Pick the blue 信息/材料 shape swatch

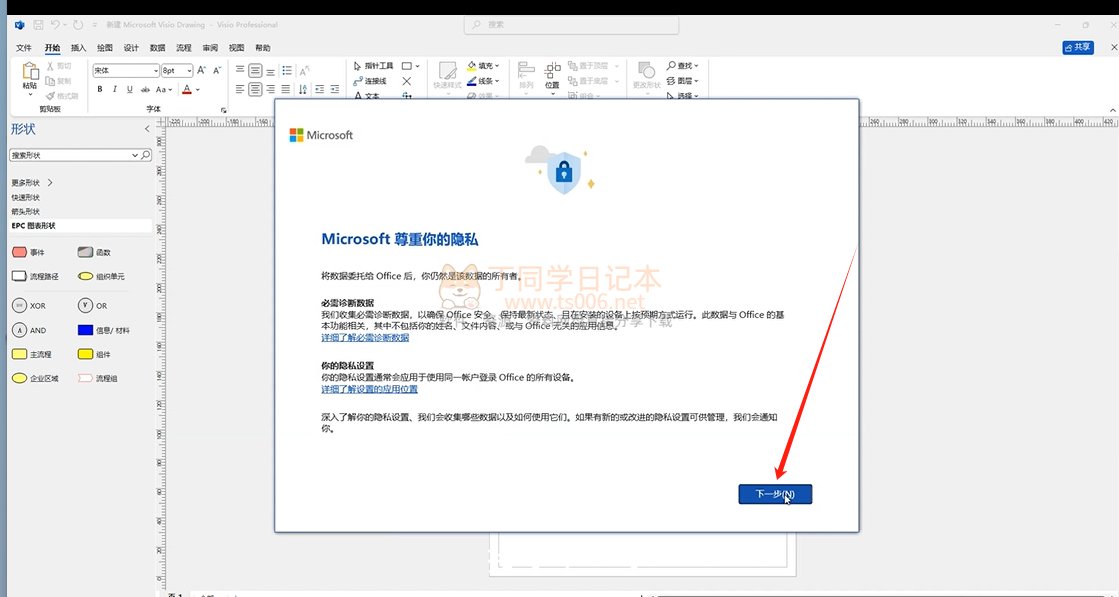pos(85,330)
